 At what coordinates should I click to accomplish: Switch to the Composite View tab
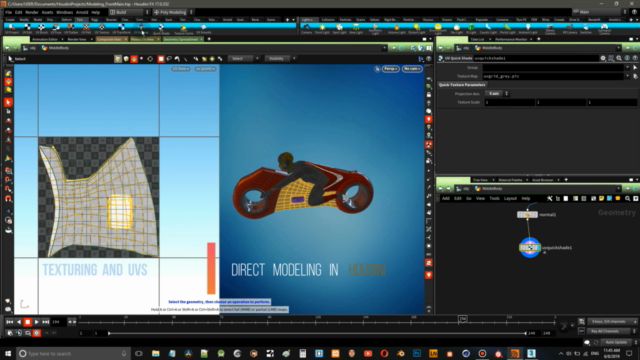point(109,39)
